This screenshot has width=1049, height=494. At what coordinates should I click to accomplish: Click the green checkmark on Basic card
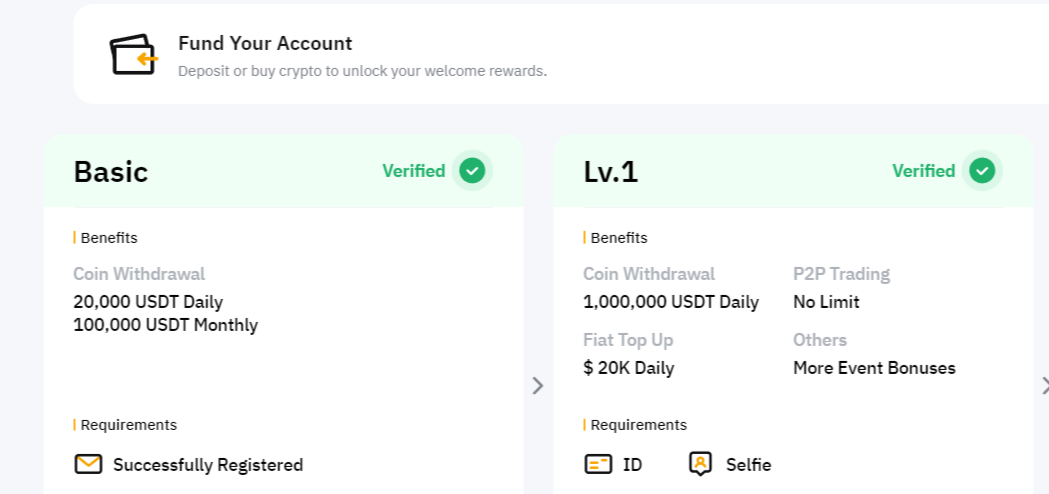[472, 171]
